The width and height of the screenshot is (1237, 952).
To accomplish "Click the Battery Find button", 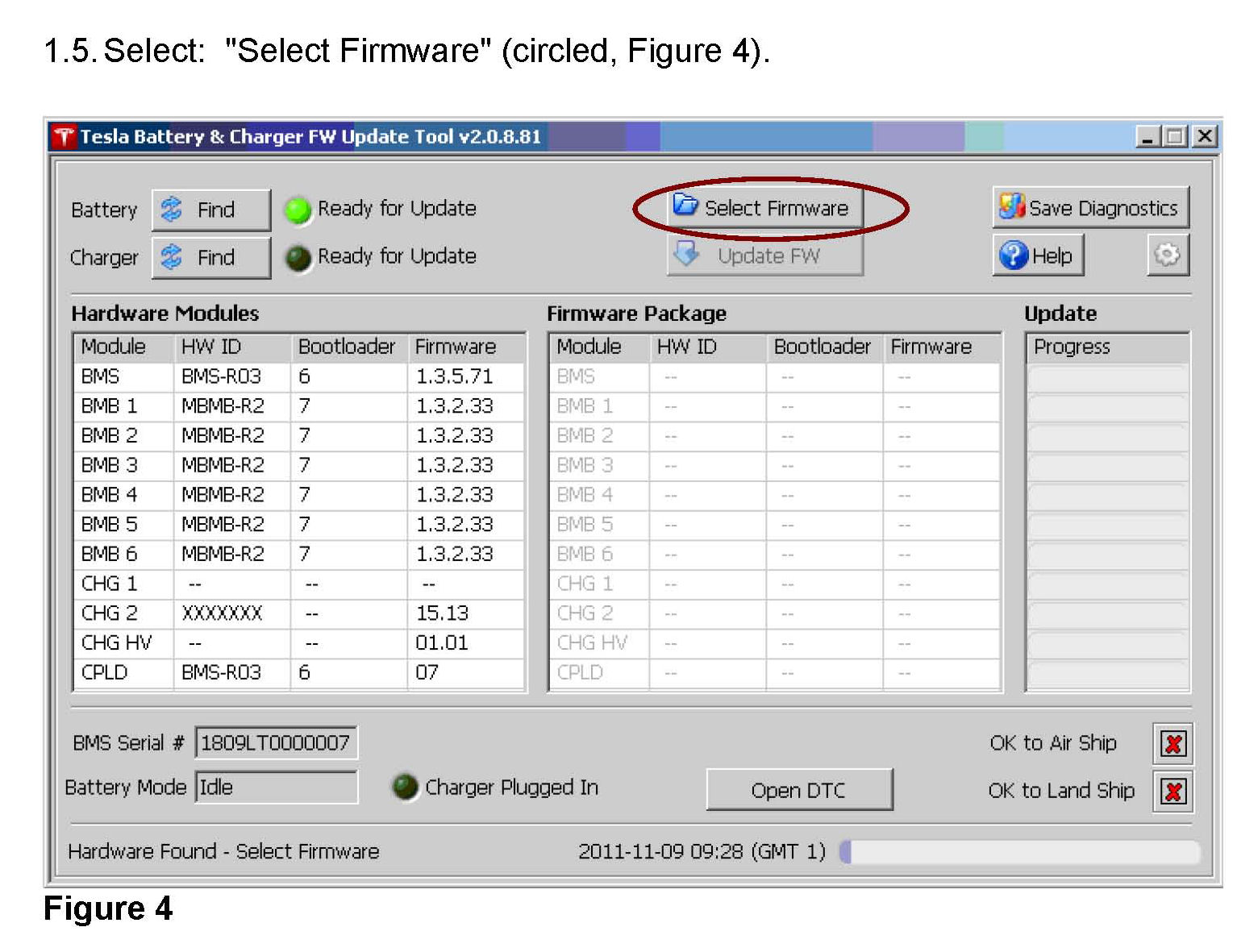I will tap(210, 210).
